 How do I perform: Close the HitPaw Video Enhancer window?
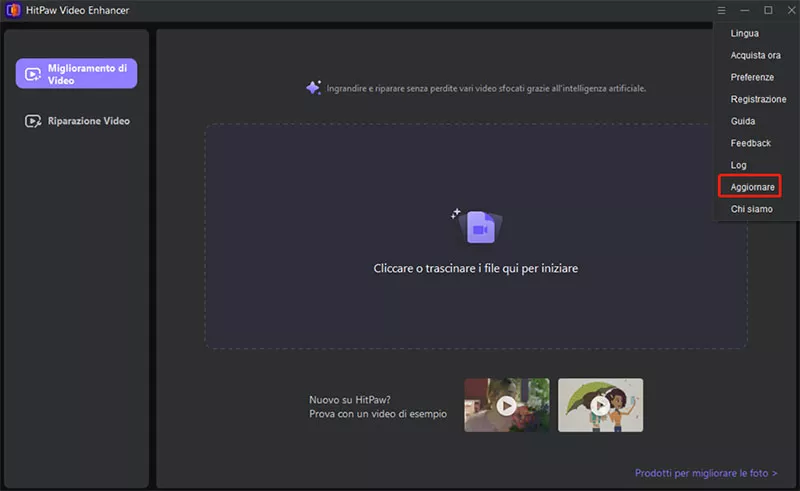click(x=791, y=10)
